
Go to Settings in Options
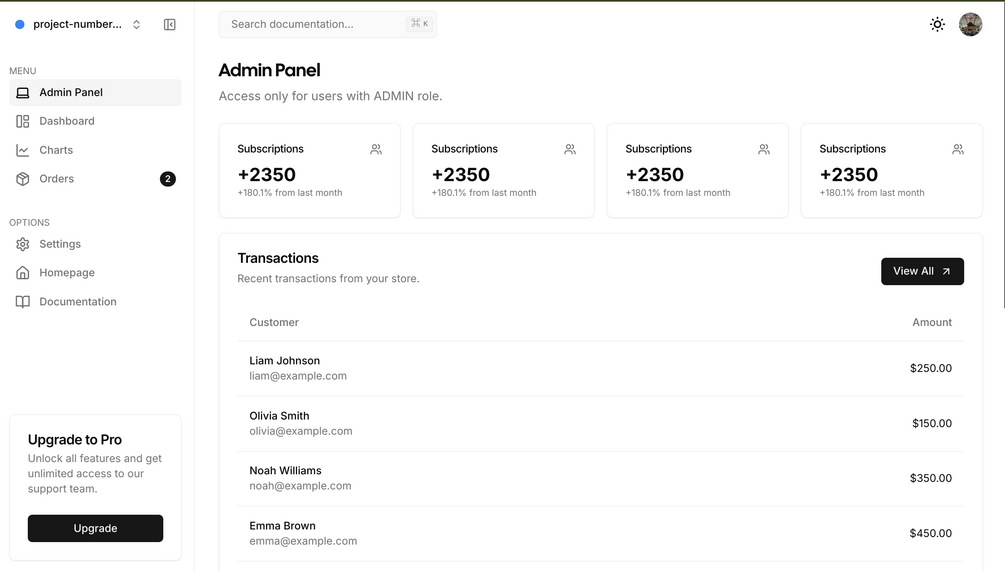tap(60, 244)
